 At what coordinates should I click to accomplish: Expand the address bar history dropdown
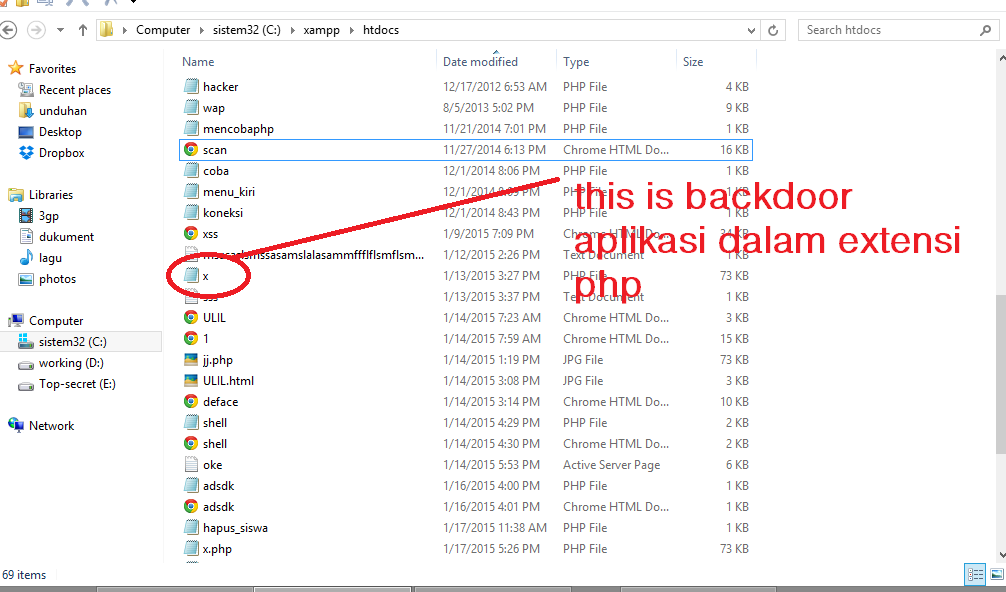(751, 30)
